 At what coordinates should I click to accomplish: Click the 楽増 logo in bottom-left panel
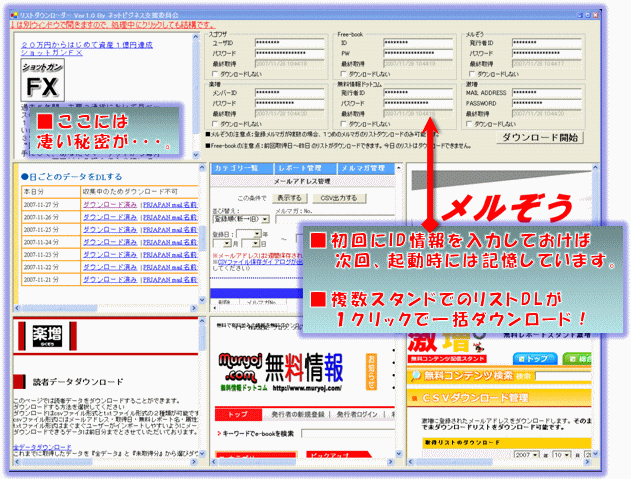pyautogui.click(x=47, y=336)
